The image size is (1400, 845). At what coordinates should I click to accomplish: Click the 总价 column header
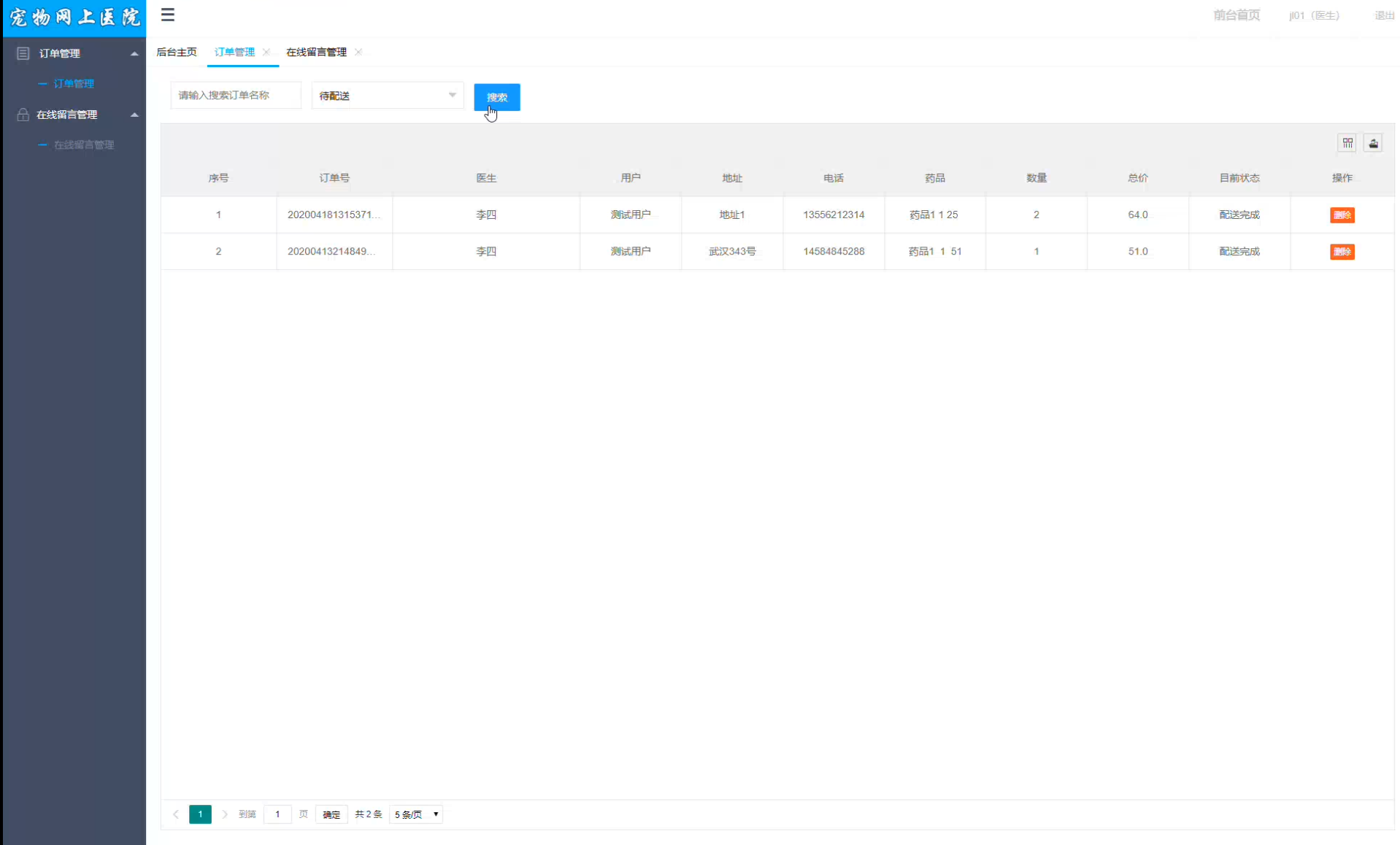(x=1137, y=178)
